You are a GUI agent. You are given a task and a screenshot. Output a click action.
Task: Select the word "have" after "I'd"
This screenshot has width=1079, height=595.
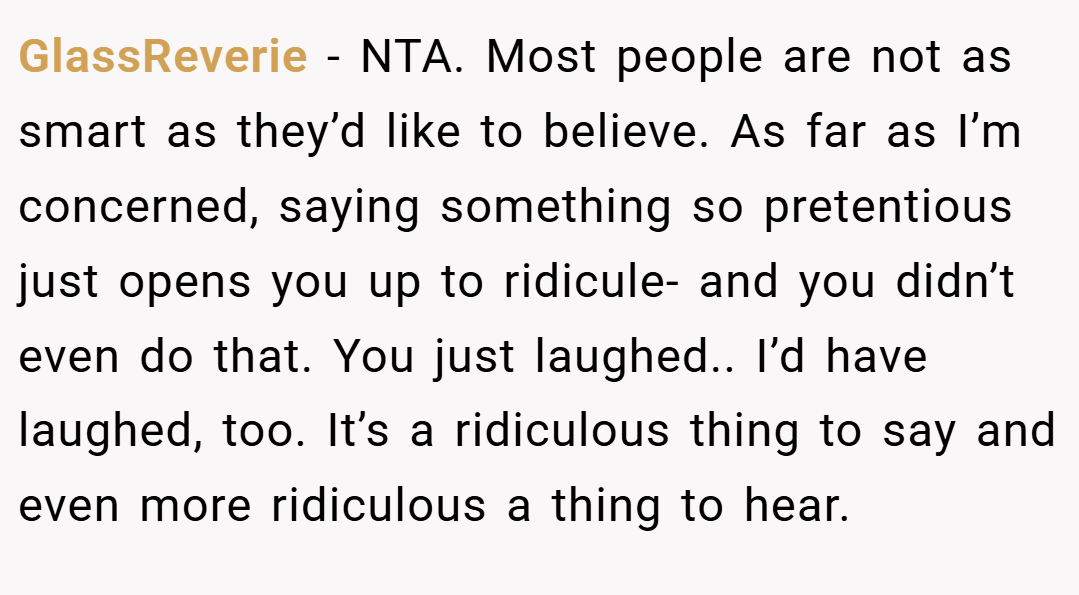(x=875, y=356)
